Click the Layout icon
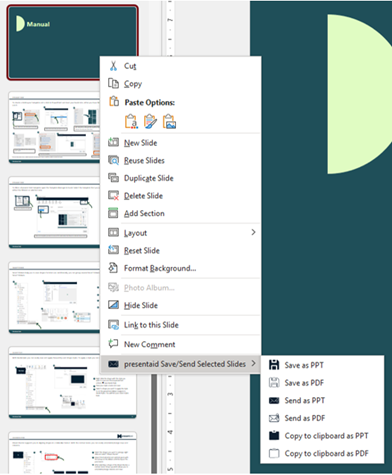Viewport: 392px width, 475px height. click(113, 232)
